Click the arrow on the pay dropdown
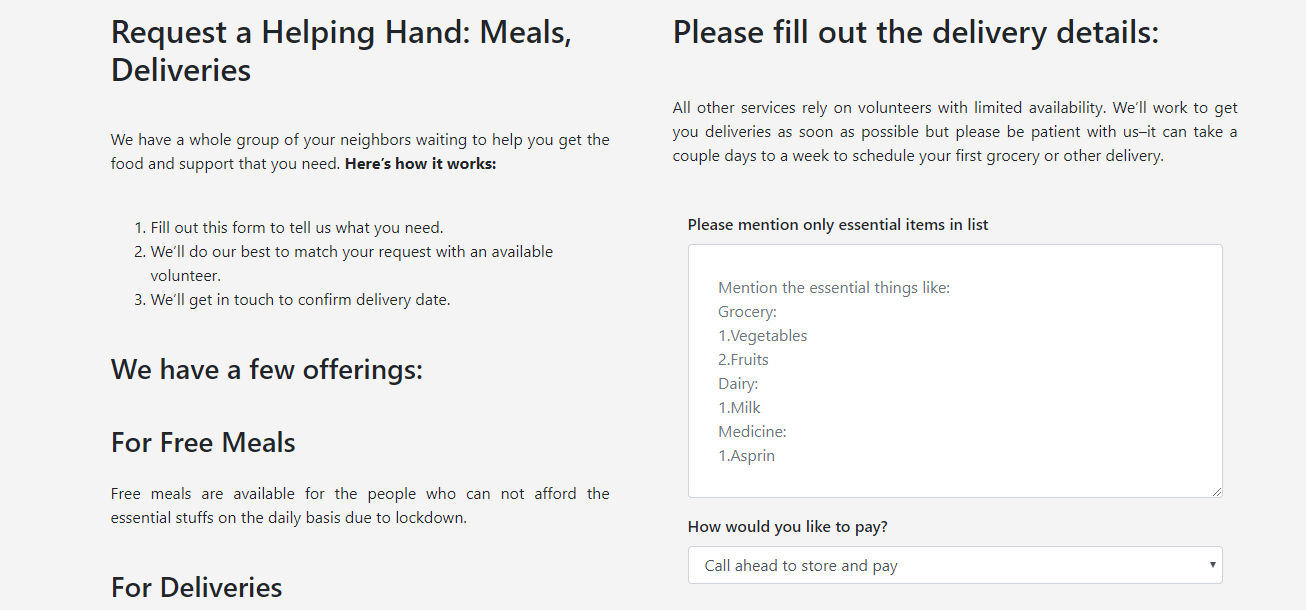 coord(1212,565)
